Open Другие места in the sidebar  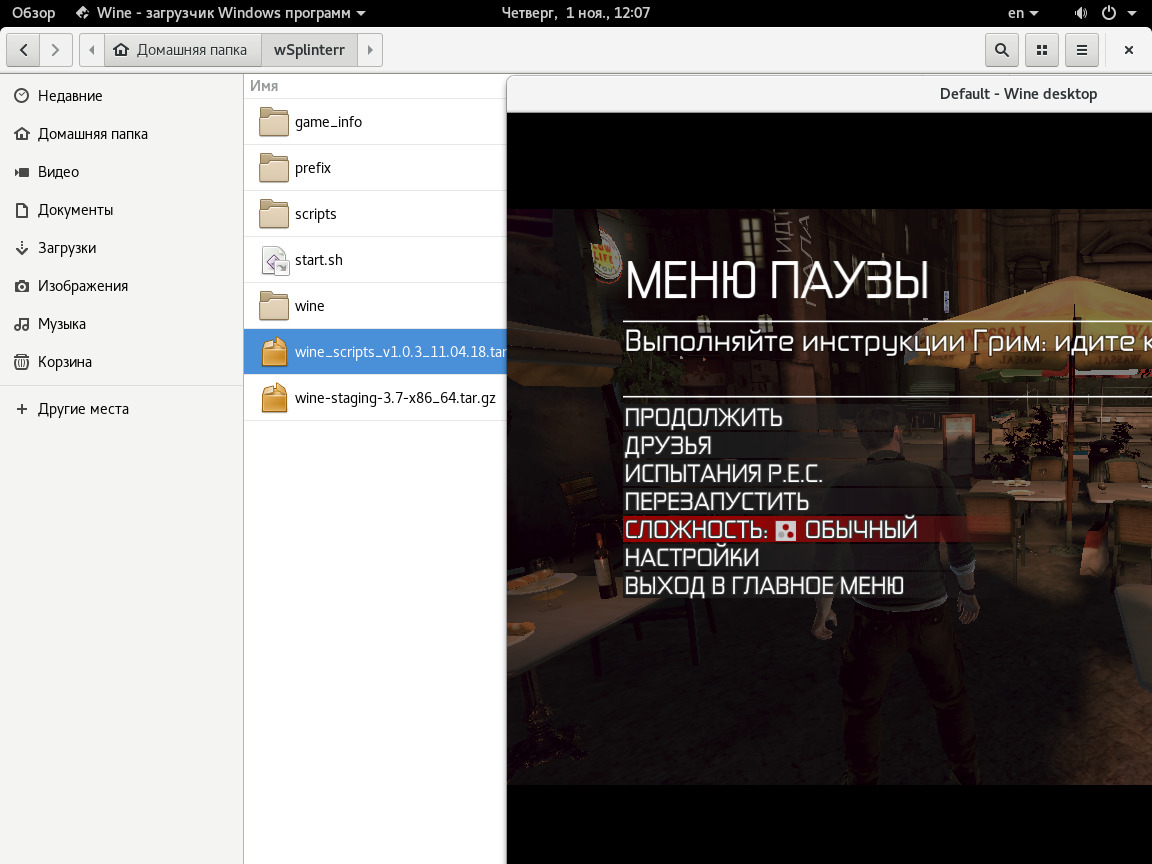point(121,409)
